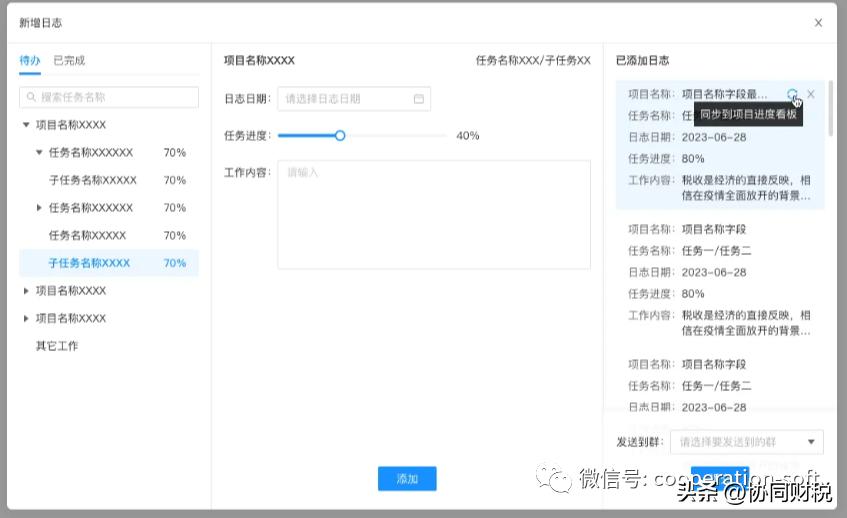This screenshot has width=847, height=518.
Task: Select the second added log entry 任务一/任务二
Action: (720, 280)
